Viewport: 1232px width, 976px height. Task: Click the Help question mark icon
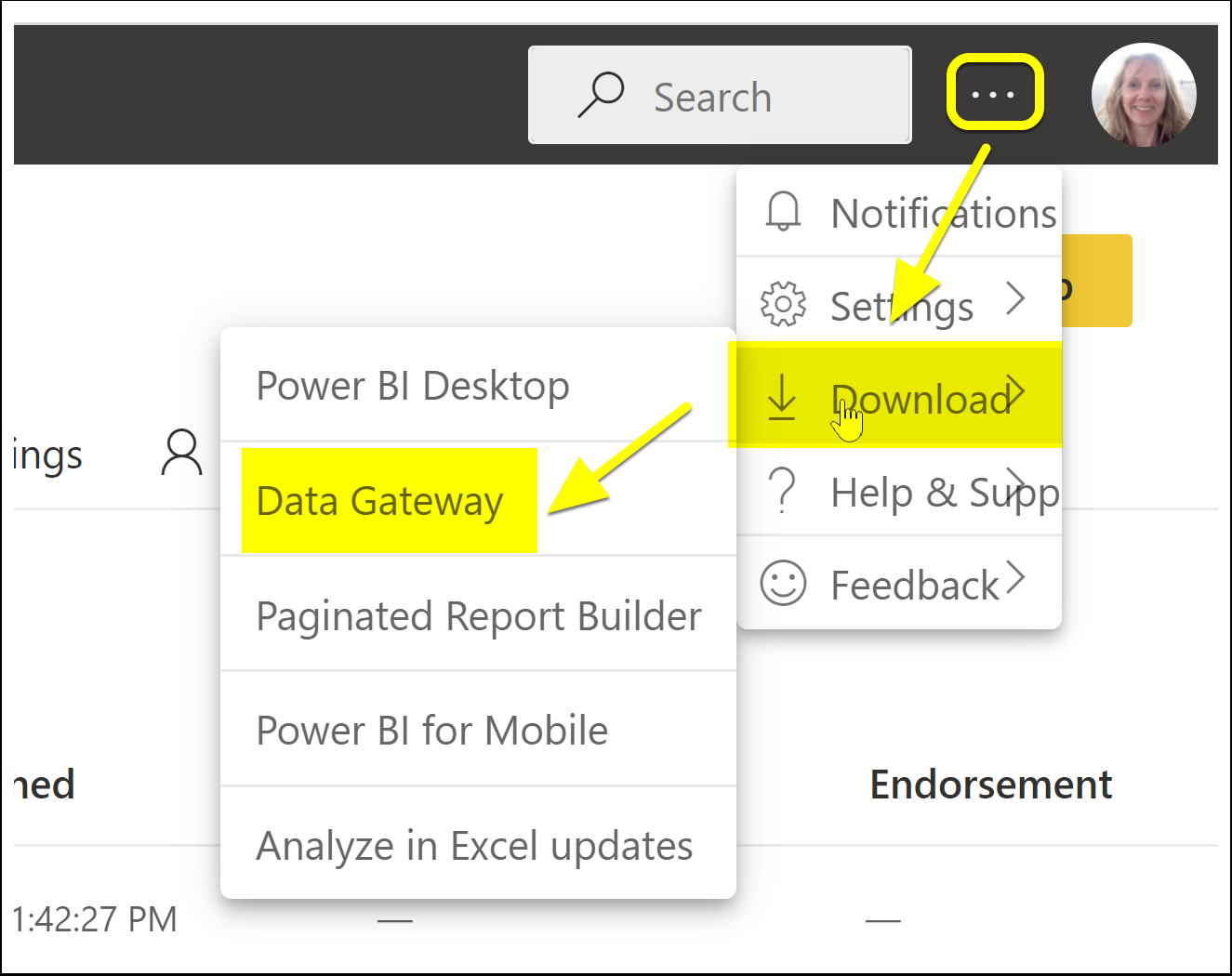coord(784,490)
